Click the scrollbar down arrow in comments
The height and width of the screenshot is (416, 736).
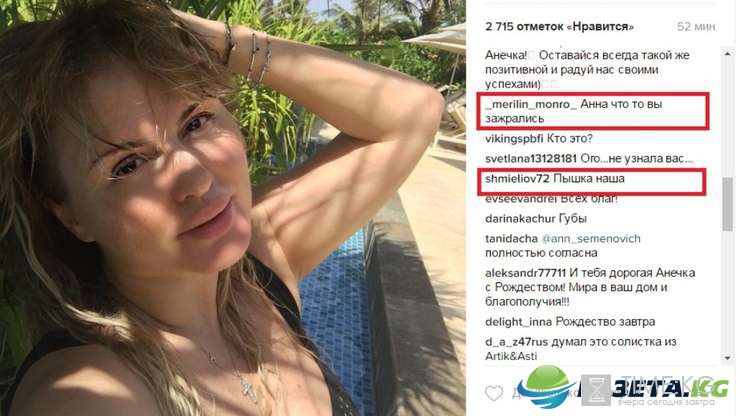click(x=728, y=358)
